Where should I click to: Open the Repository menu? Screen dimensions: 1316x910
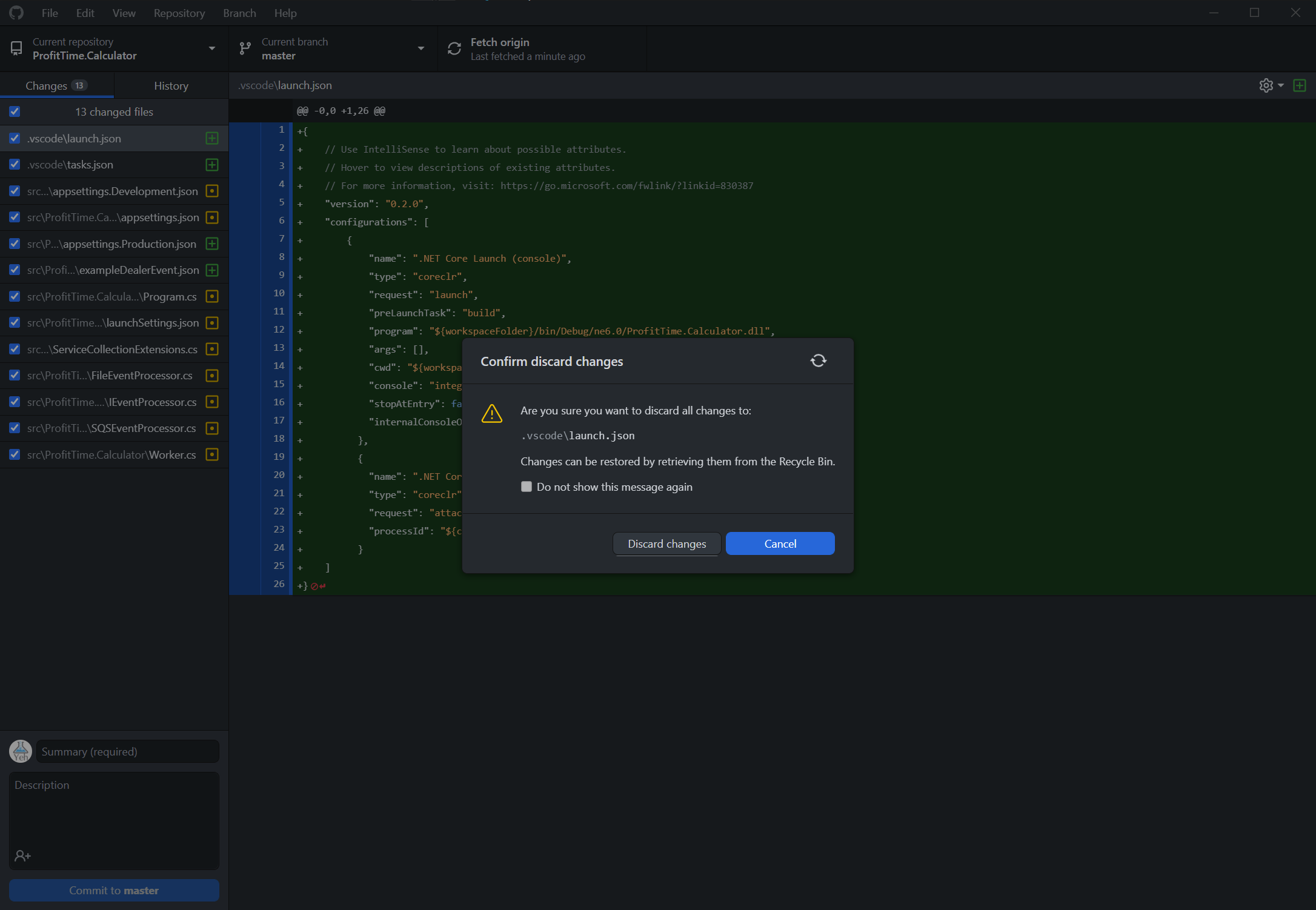tap(179, 13)
